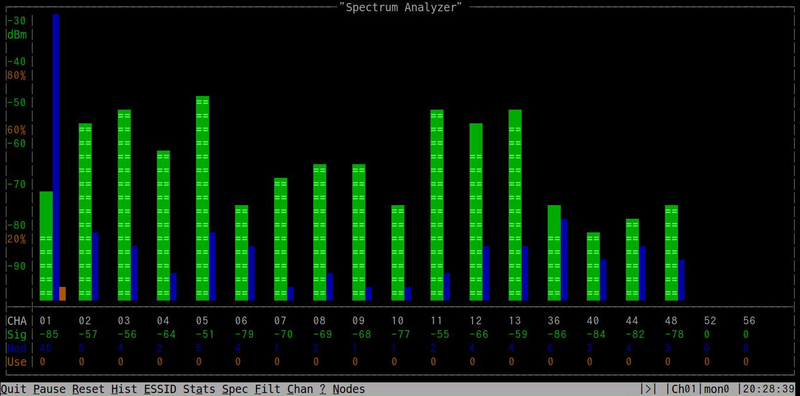Open the Filt filter settings

(x=267, y=389)
